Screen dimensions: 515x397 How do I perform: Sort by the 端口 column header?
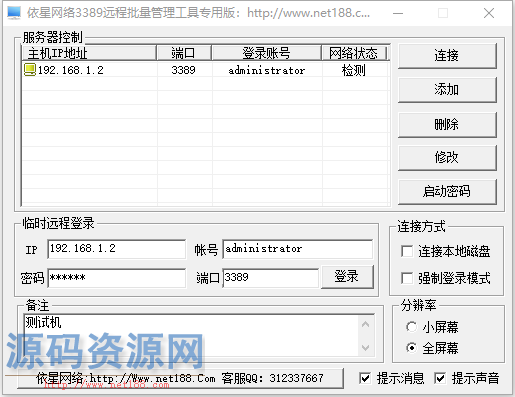pos(184,53)
